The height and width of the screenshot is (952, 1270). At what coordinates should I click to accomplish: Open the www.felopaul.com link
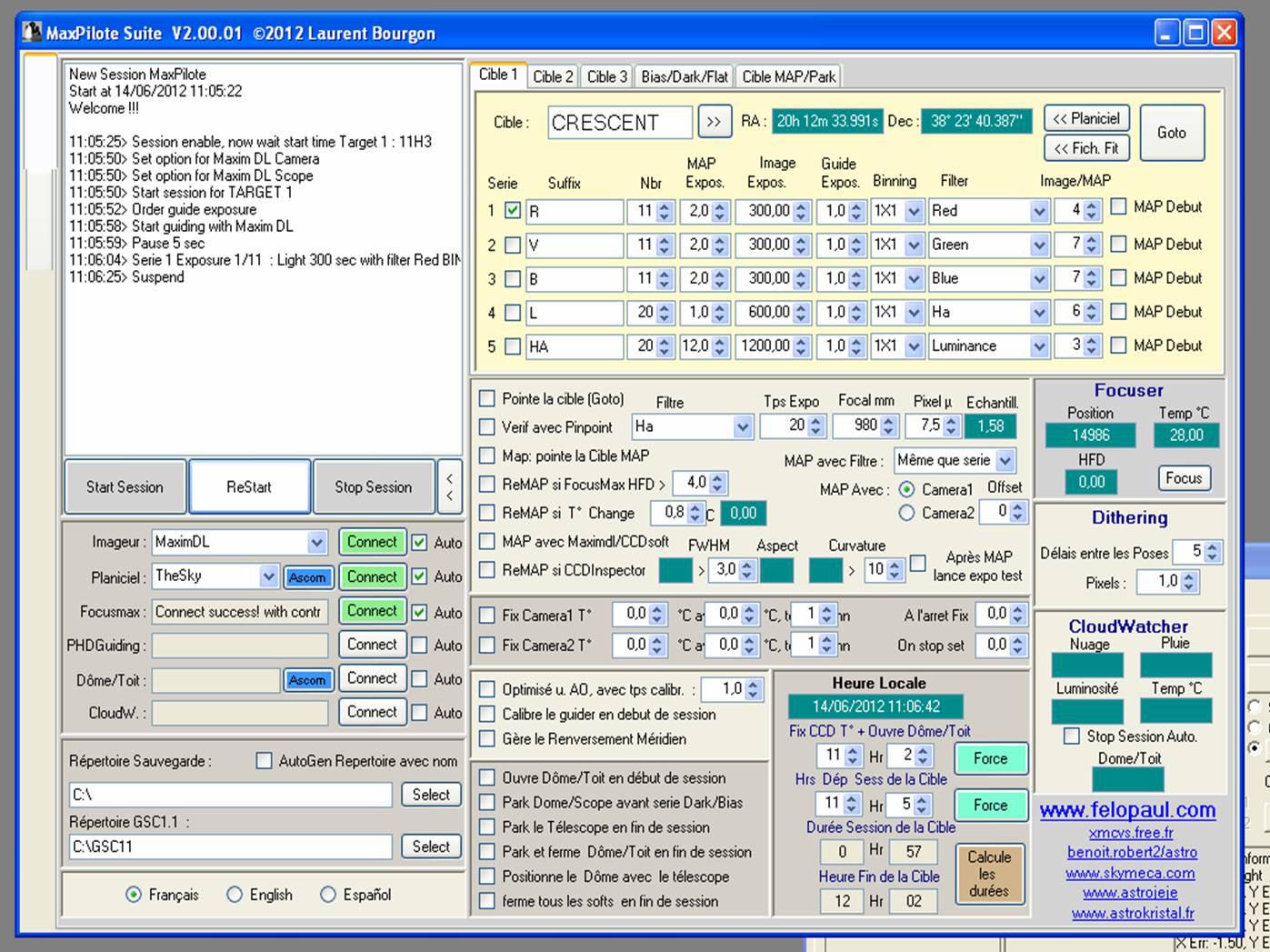click(x=1127, y=809)
